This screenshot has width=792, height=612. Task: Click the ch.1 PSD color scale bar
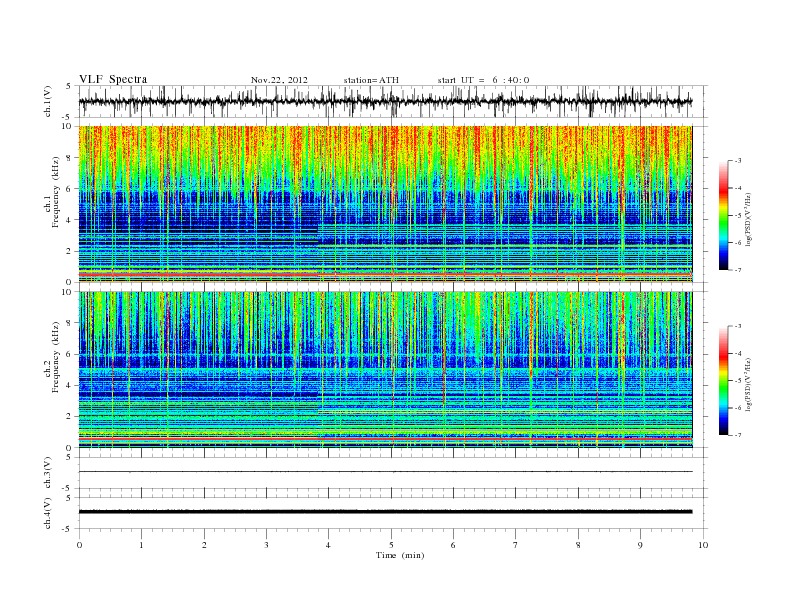(724, 215)
